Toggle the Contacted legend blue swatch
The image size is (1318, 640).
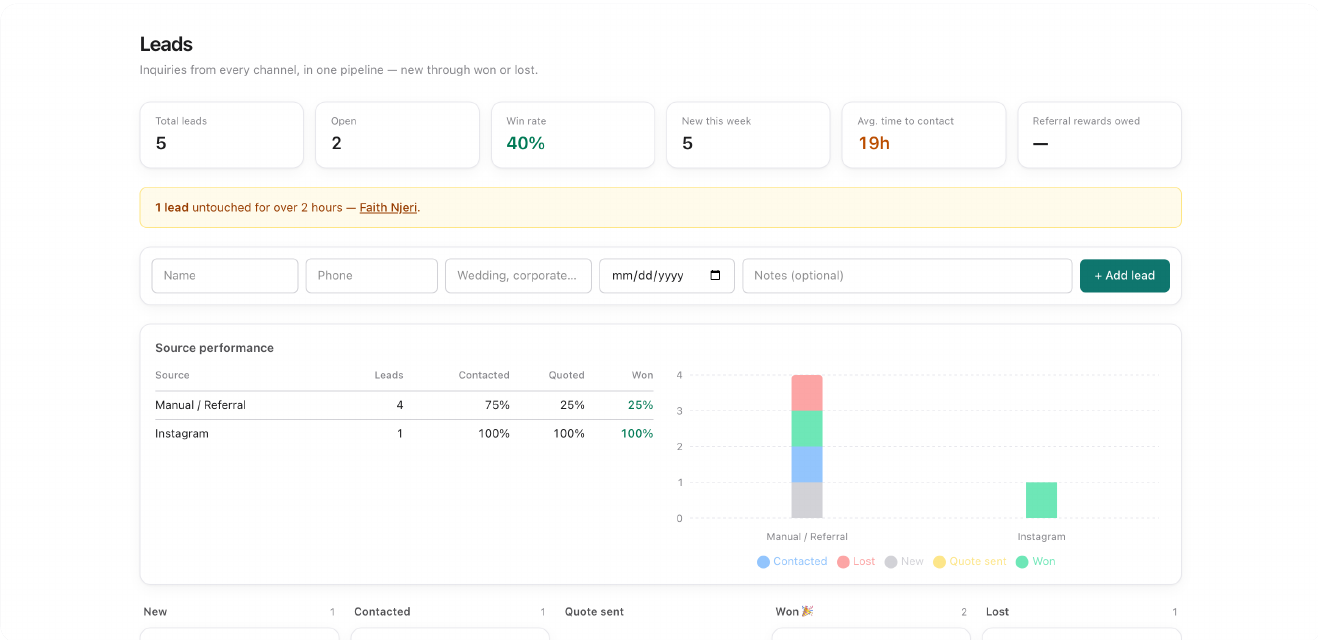[x=764, y=562]
